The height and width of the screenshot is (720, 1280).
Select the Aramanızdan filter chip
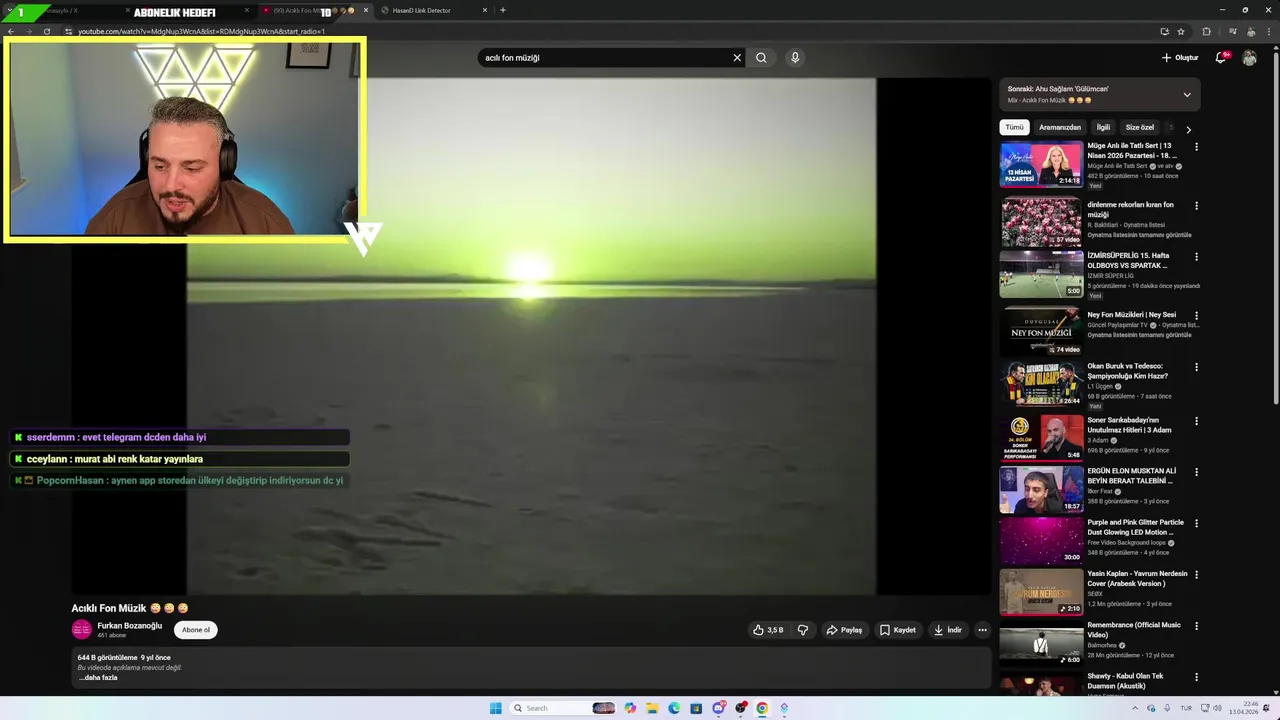pos(1060,128)
